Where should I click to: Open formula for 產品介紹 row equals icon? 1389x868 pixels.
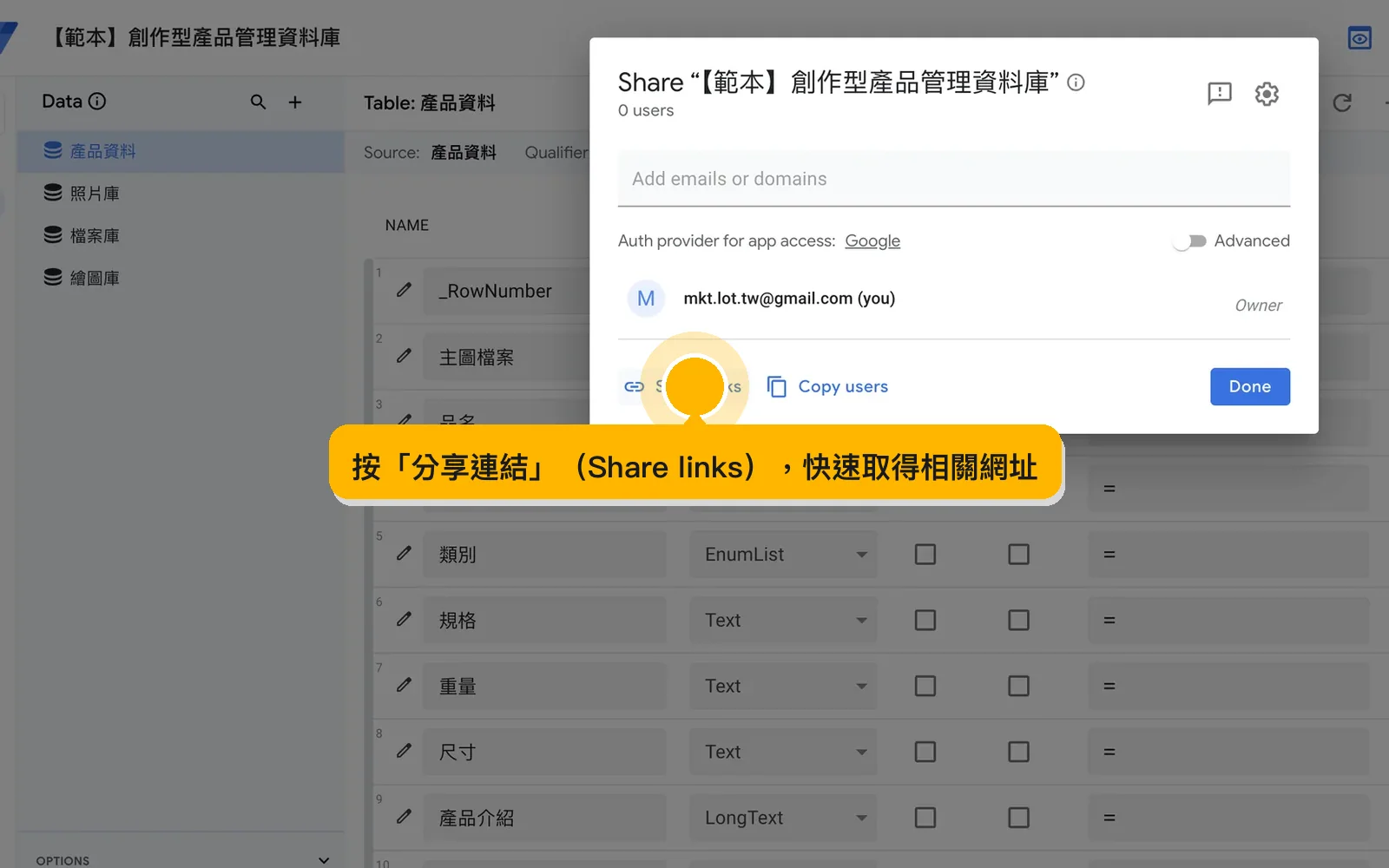click(x=1109, y=819)
